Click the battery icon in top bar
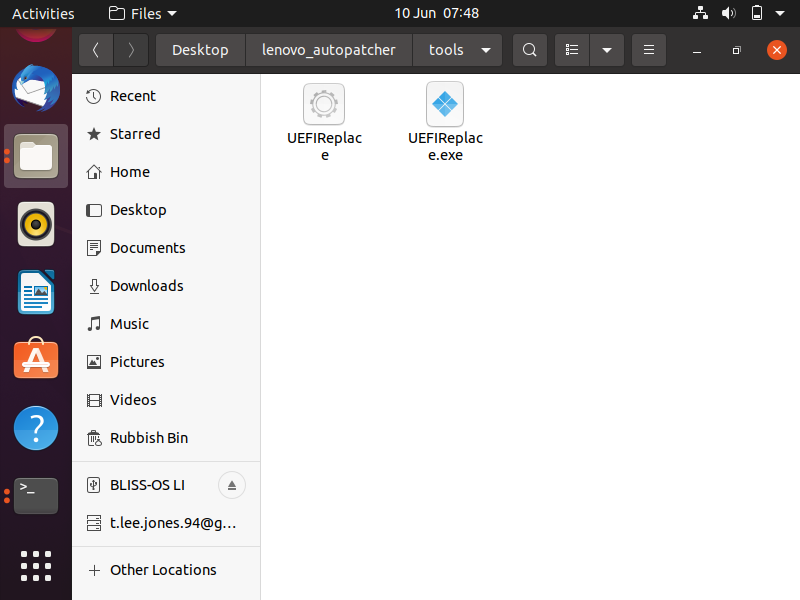The image size is (800, 600). [757, 13]
